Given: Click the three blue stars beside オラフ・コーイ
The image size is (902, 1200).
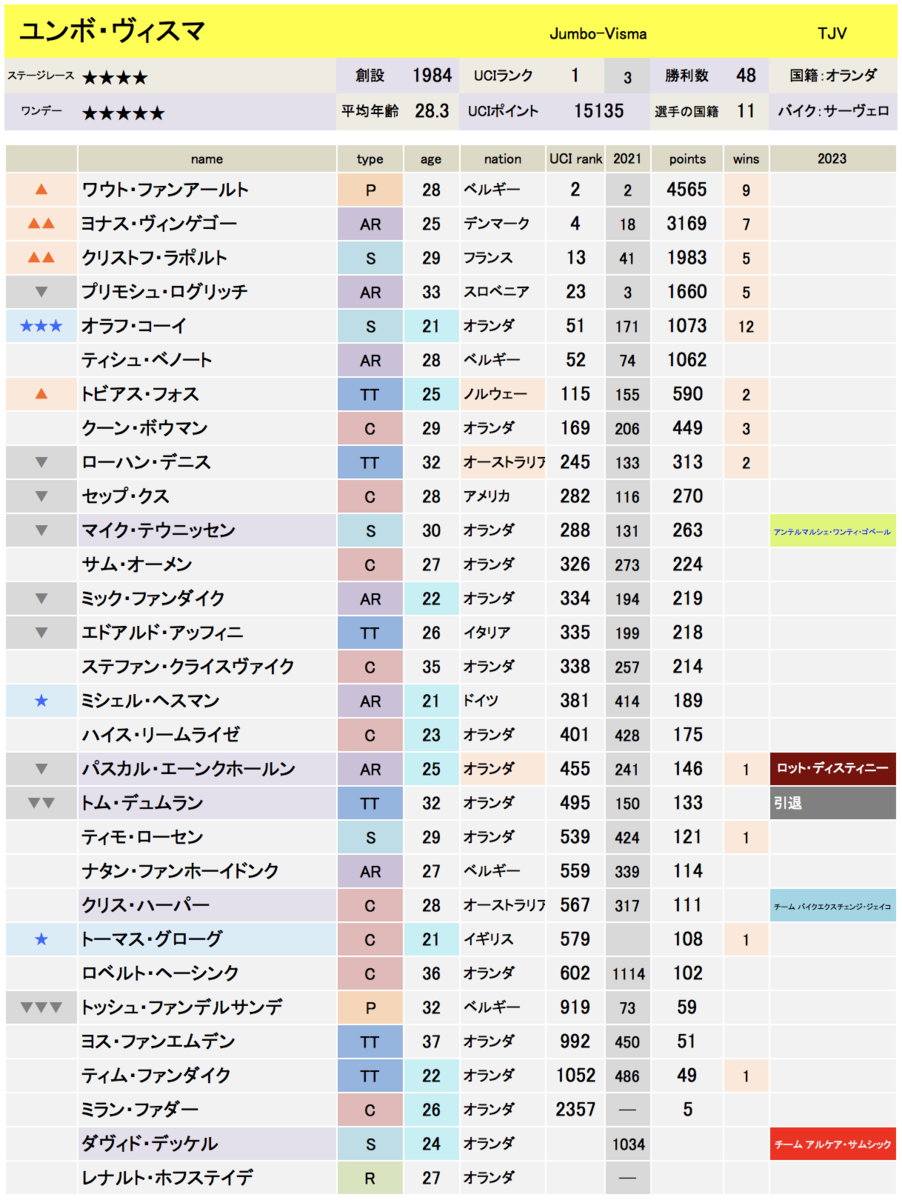Looking at the screenshot, I should point(41,326).
